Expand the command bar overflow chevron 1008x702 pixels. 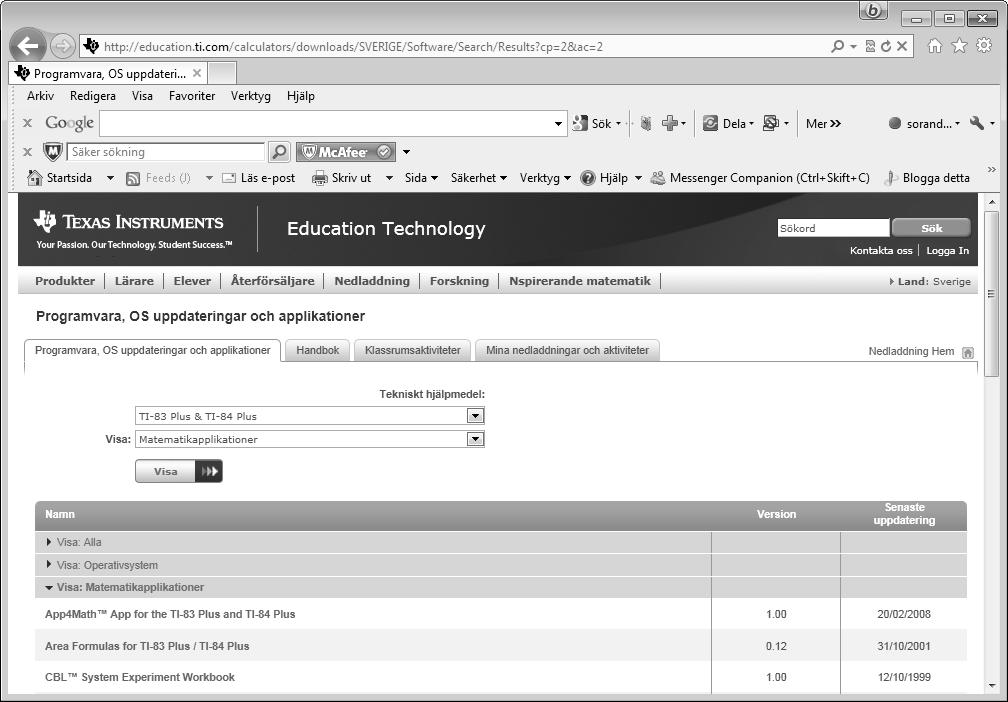(991, 170)
